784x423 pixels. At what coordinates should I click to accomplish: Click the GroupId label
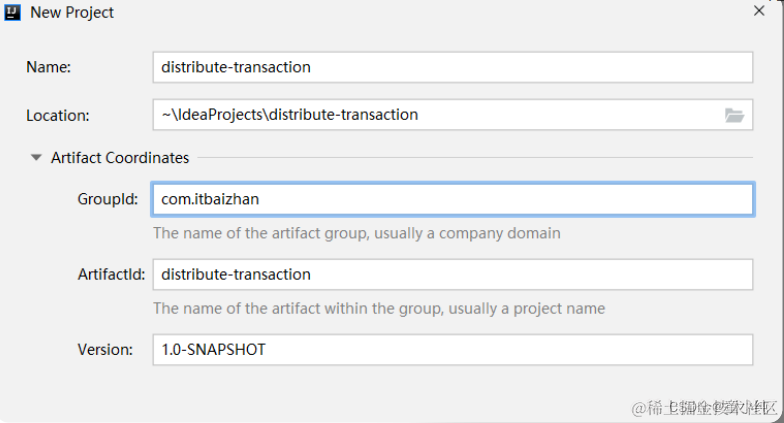click(x=107, y=199)
